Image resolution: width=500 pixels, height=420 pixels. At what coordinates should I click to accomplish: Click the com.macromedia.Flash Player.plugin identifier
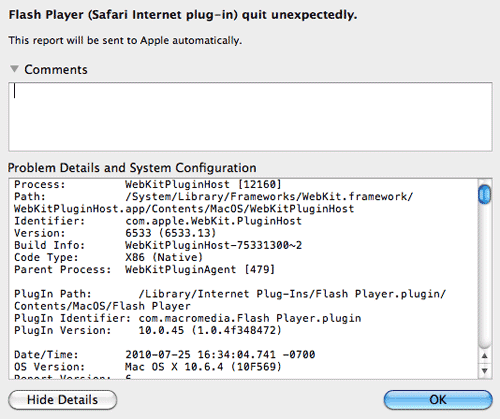[250, 318]
